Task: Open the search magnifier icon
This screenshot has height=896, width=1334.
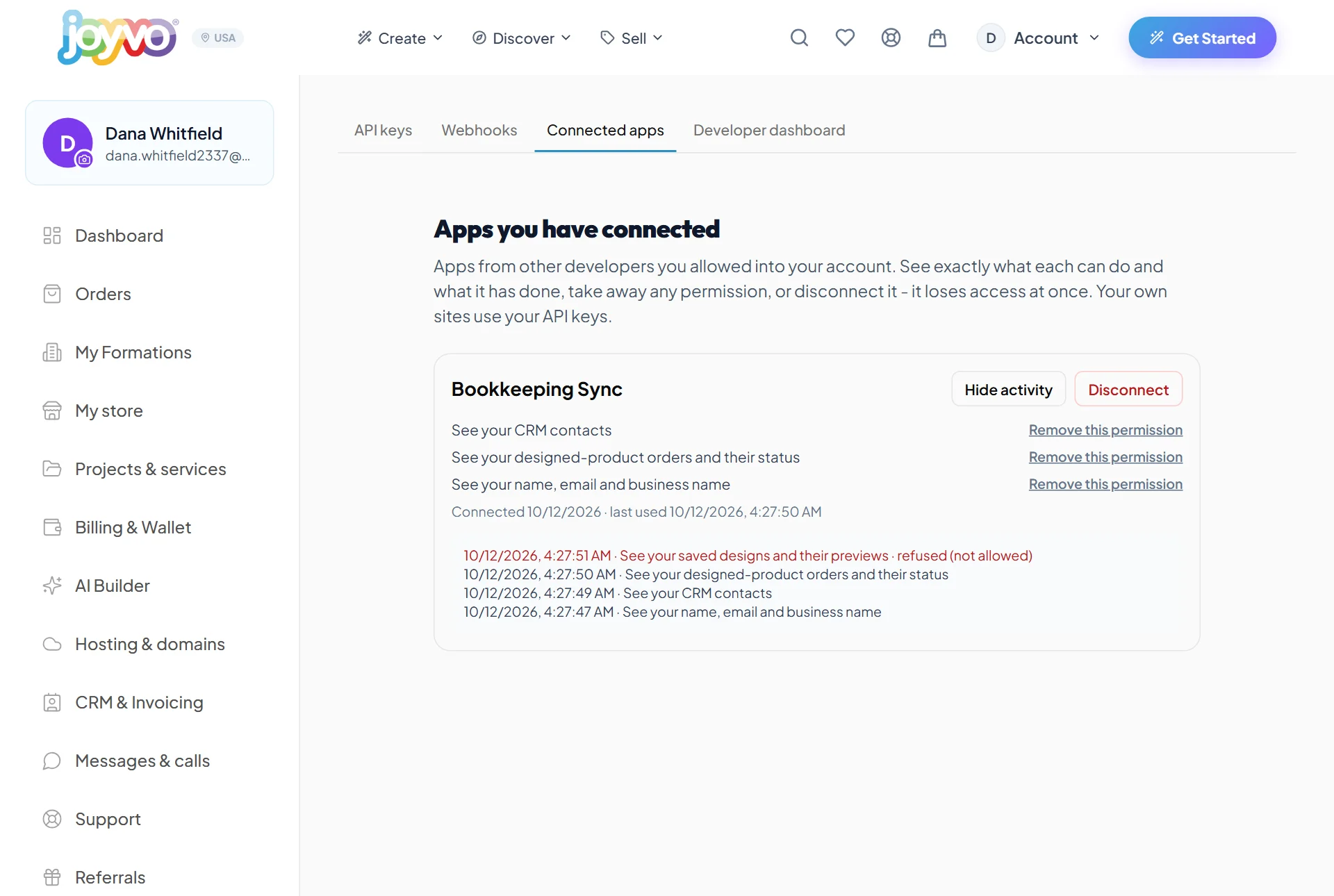Action: pos(799,38)
